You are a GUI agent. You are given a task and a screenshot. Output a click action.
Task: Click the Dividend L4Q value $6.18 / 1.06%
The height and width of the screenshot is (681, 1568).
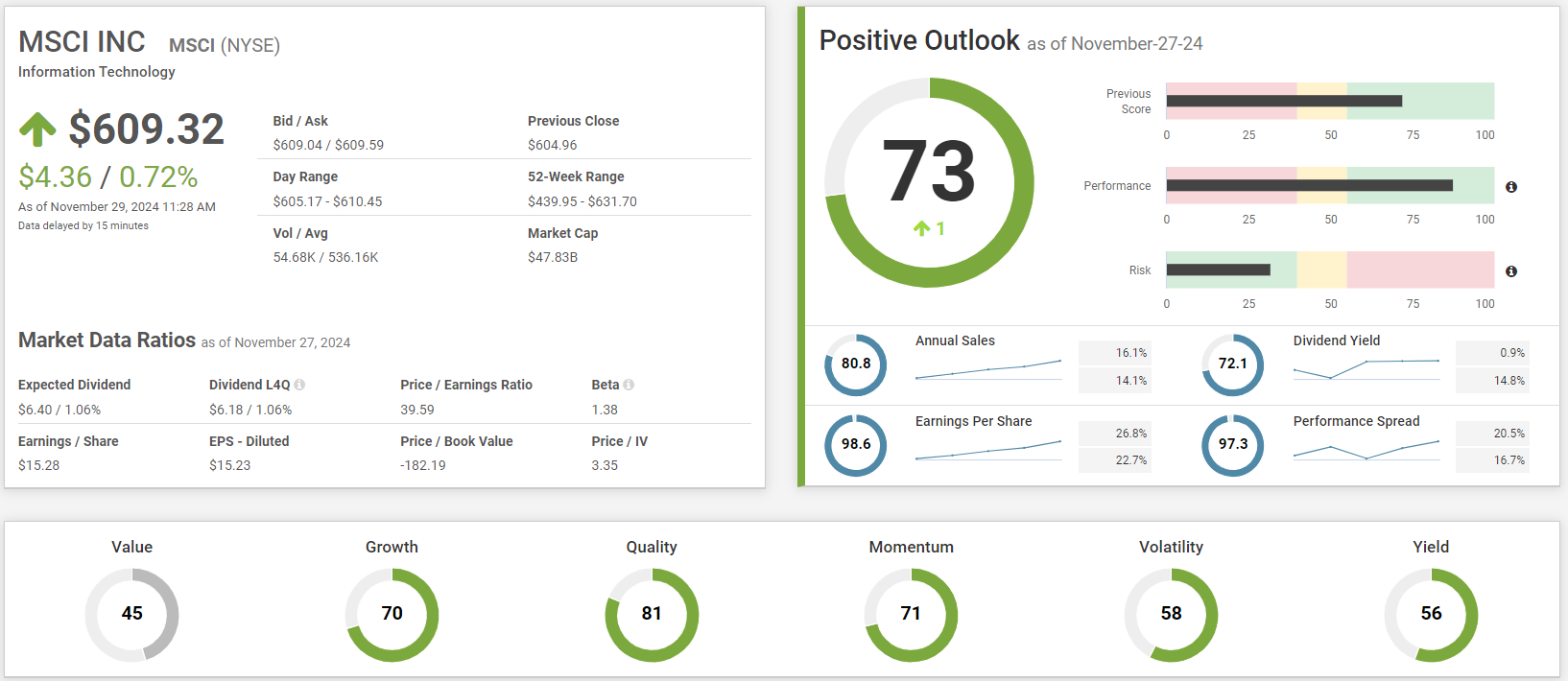(250, 410)
